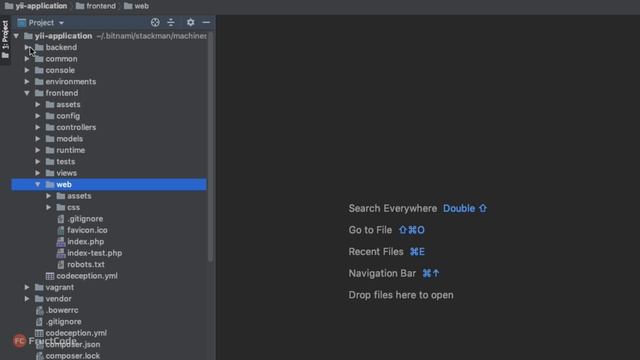
Task: Select the controllers folder icon
Action: pyautogui.click(x=50, y=127)
